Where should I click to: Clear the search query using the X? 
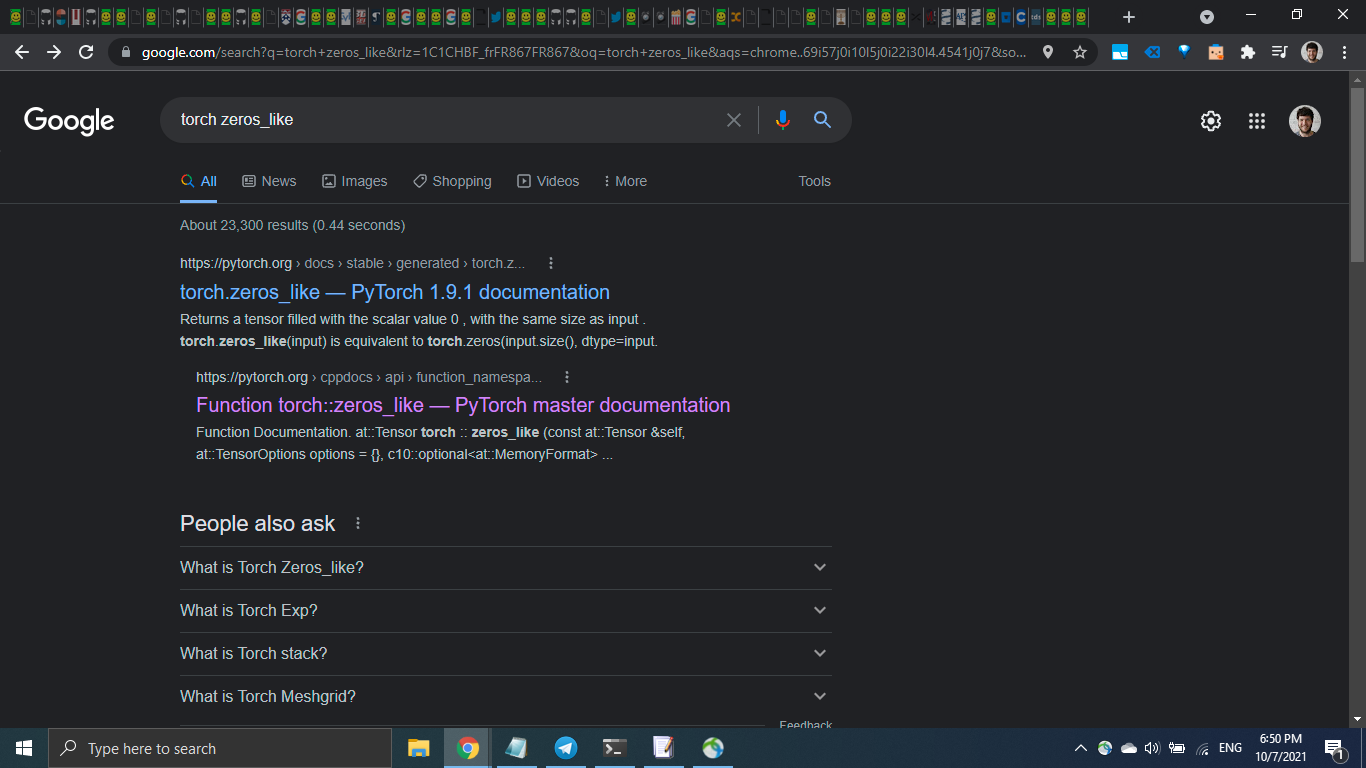[734, 119]
